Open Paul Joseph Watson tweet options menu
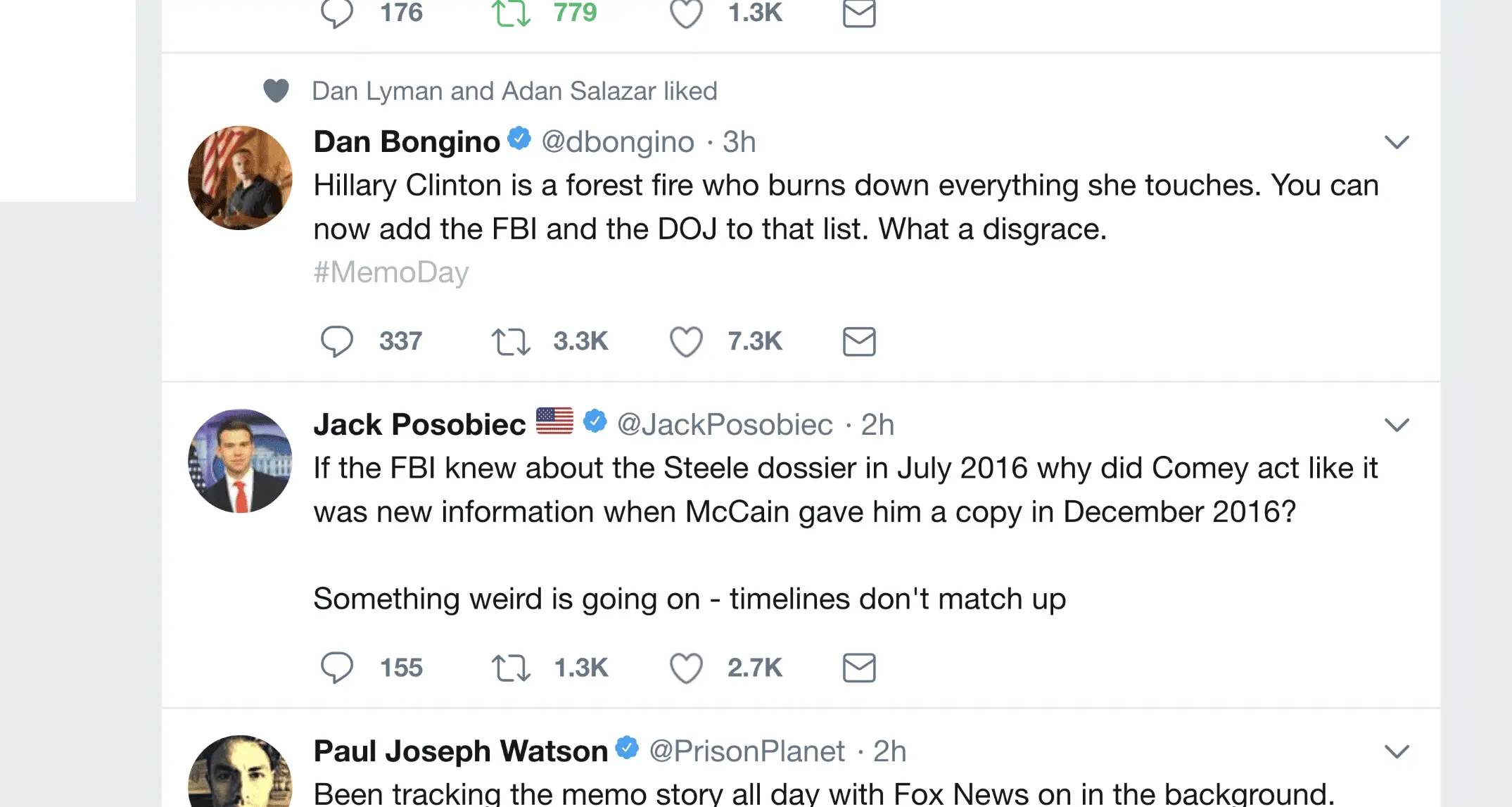This screenshot has width=1512, height=807. pos(1396,751)
